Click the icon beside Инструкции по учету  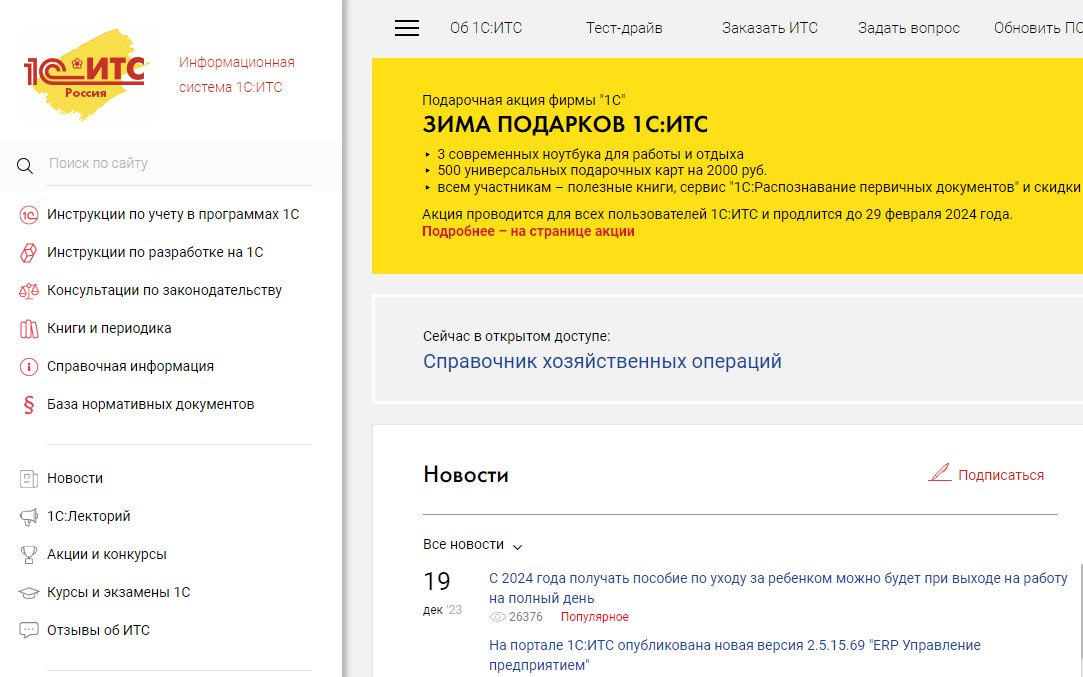pos(28,215)
